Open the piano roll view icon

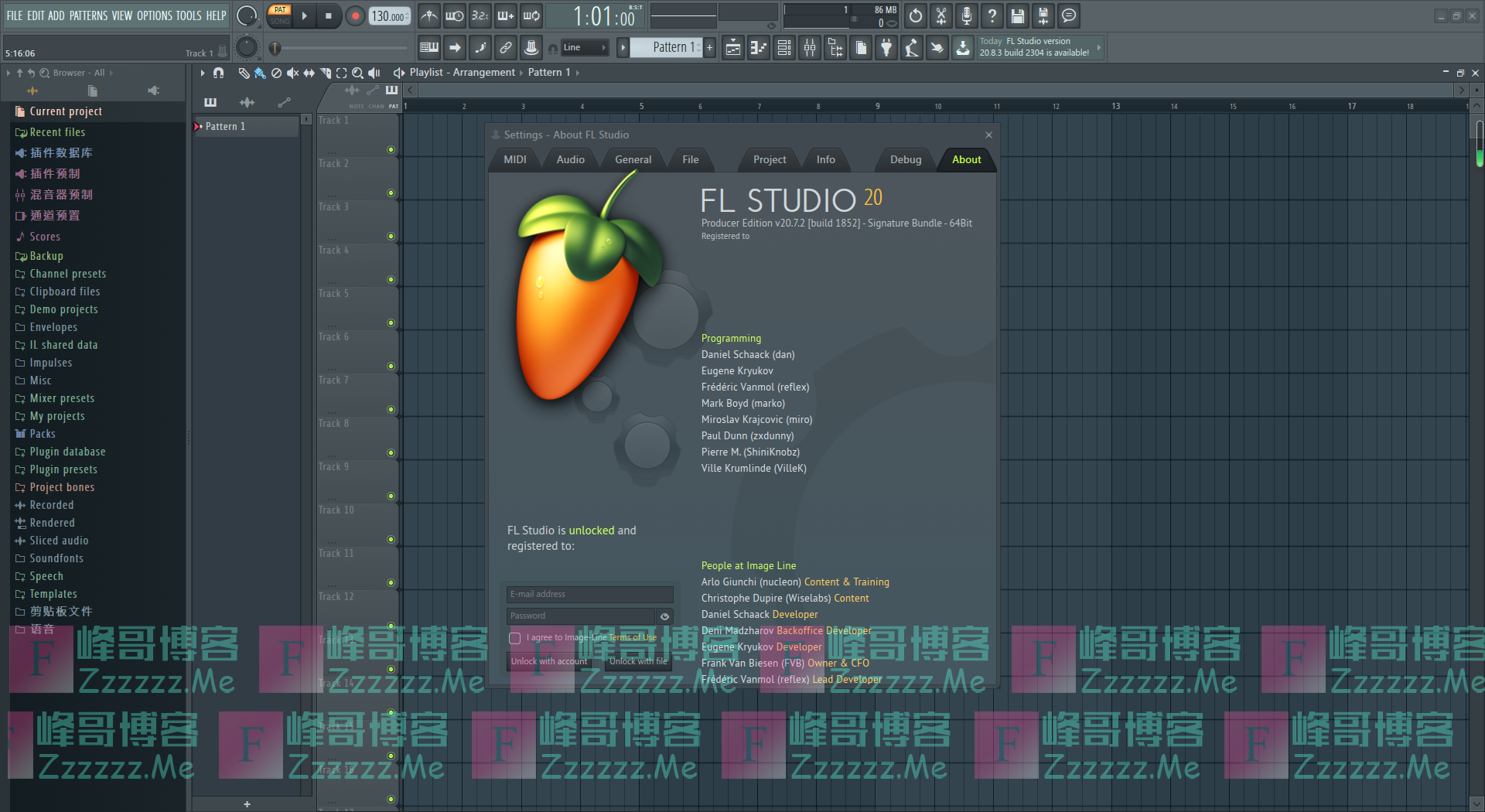point(759,48)
